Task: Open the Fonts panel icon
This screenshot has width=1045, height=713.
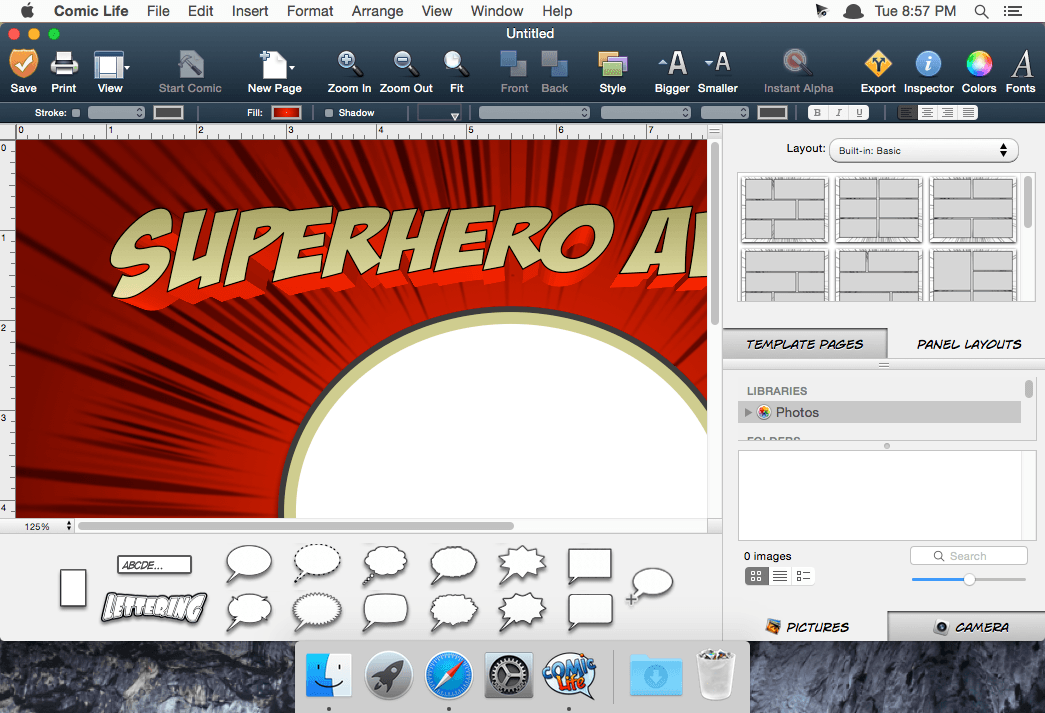Action: [1021, 65]
